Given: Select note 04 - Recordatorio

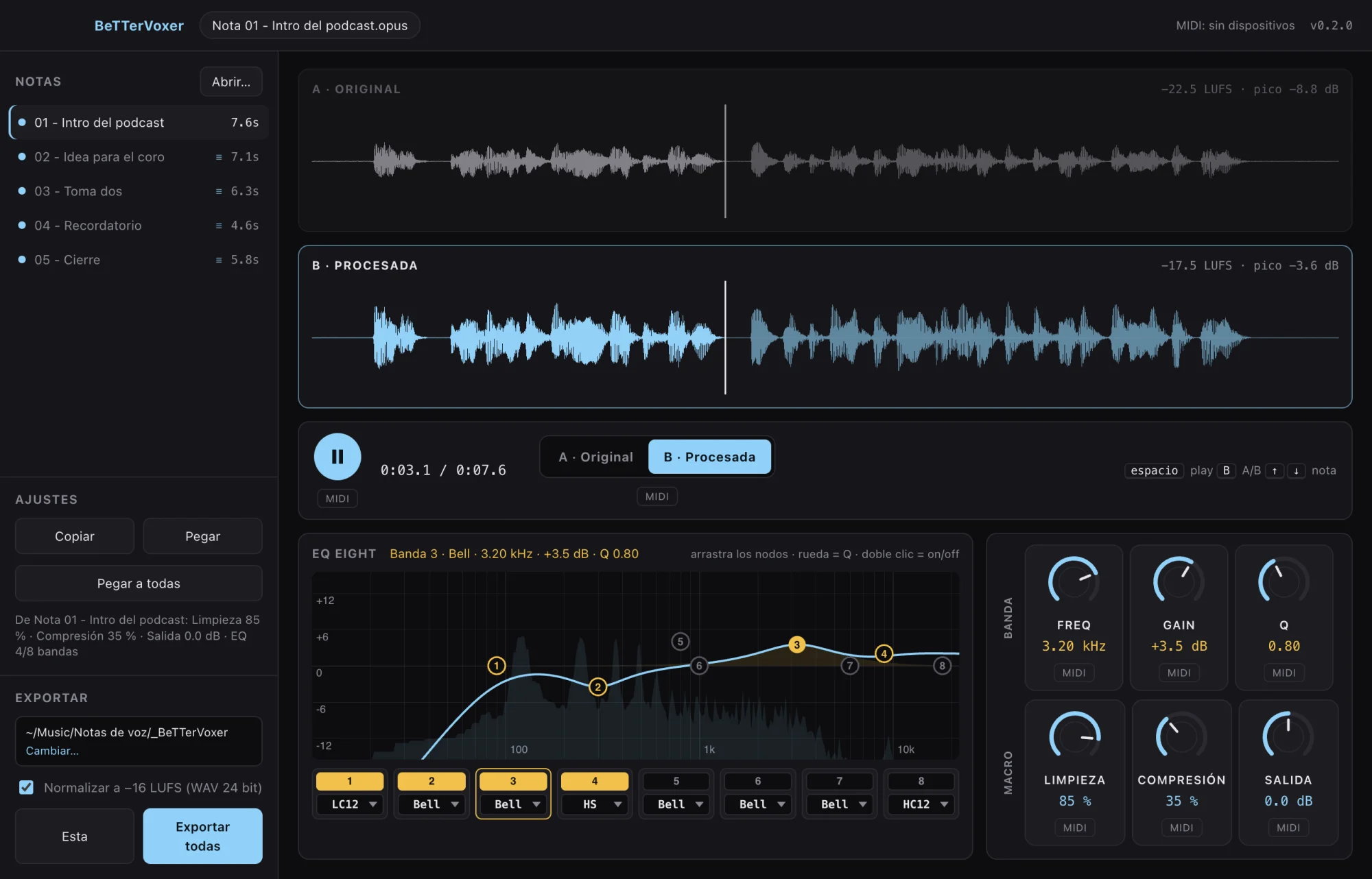Looking at the screenshot, I should click(139, 226).
